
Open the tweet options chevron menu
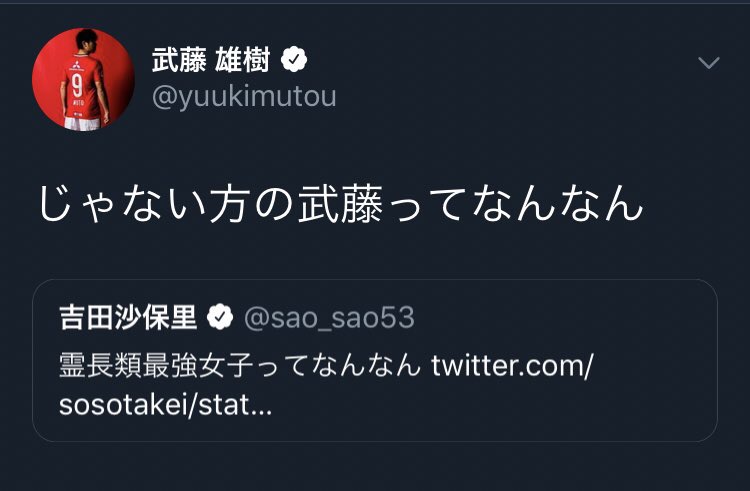[x=708, y=63]
